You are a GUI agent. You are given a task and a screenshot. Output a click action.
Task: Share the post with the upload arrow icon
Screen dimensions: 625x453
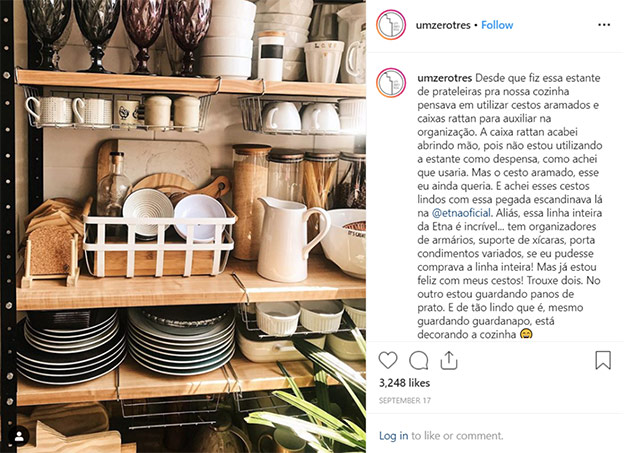(448, 360)
